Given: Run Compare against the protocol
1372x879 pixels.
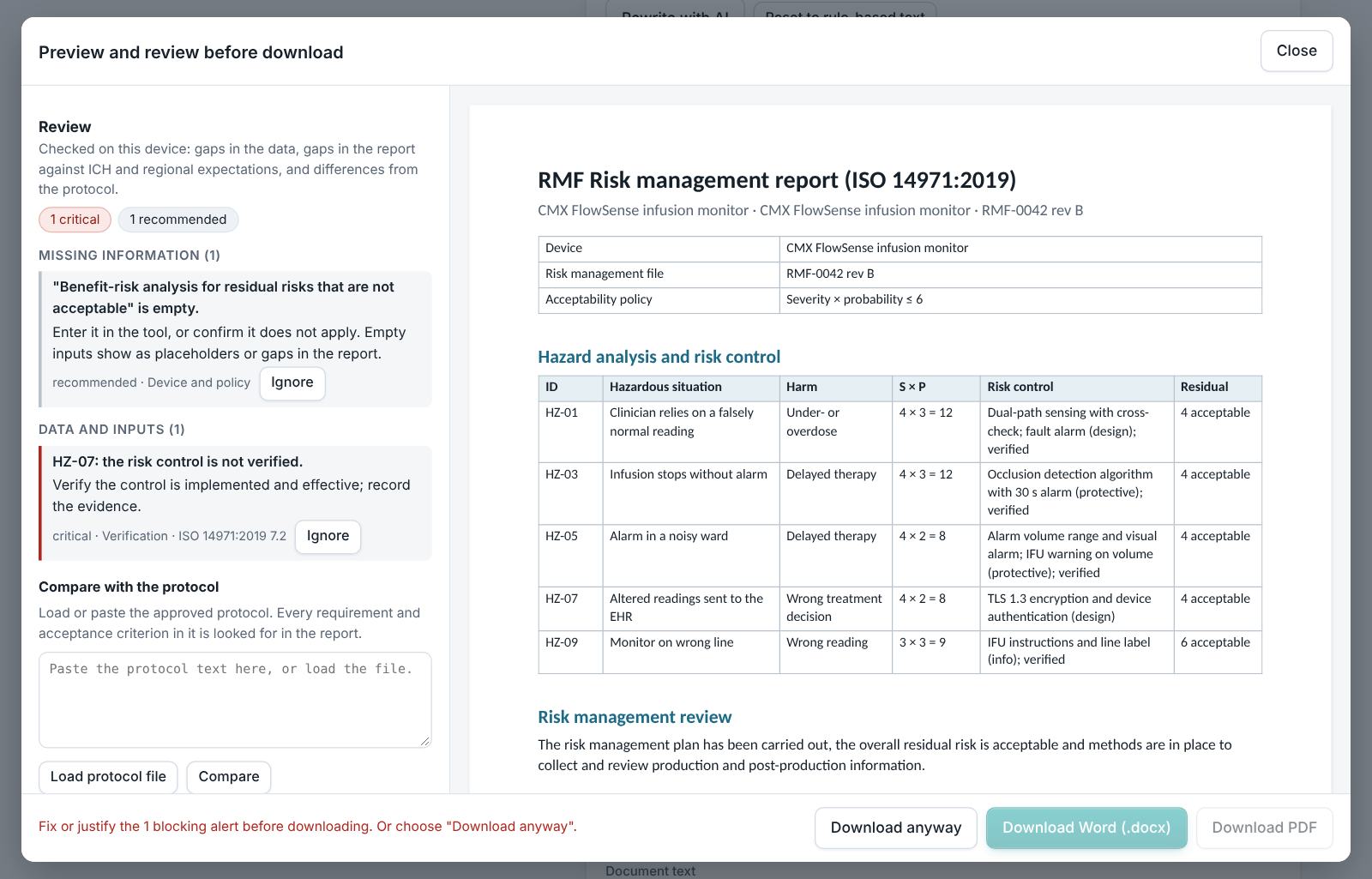Looking at the screenshot, I should [229, 777].
